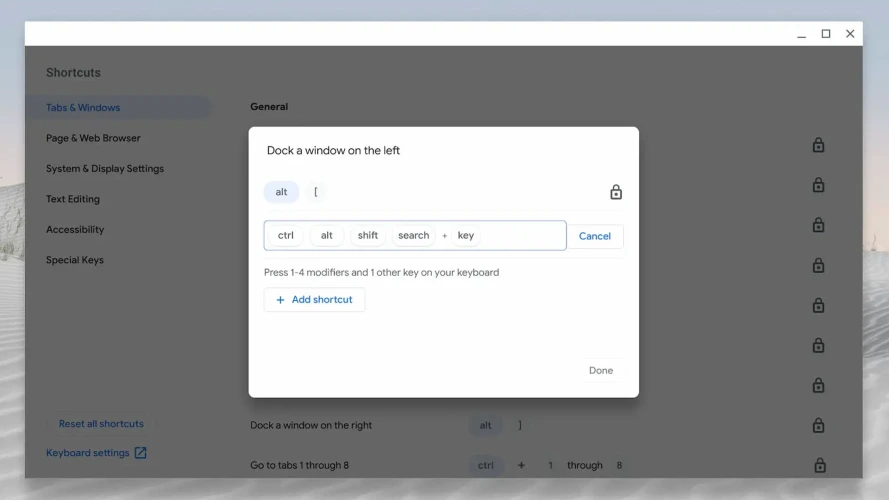Open Tabs & Windows category
This screenshot has height=500, width=889.
click(83, 108)
